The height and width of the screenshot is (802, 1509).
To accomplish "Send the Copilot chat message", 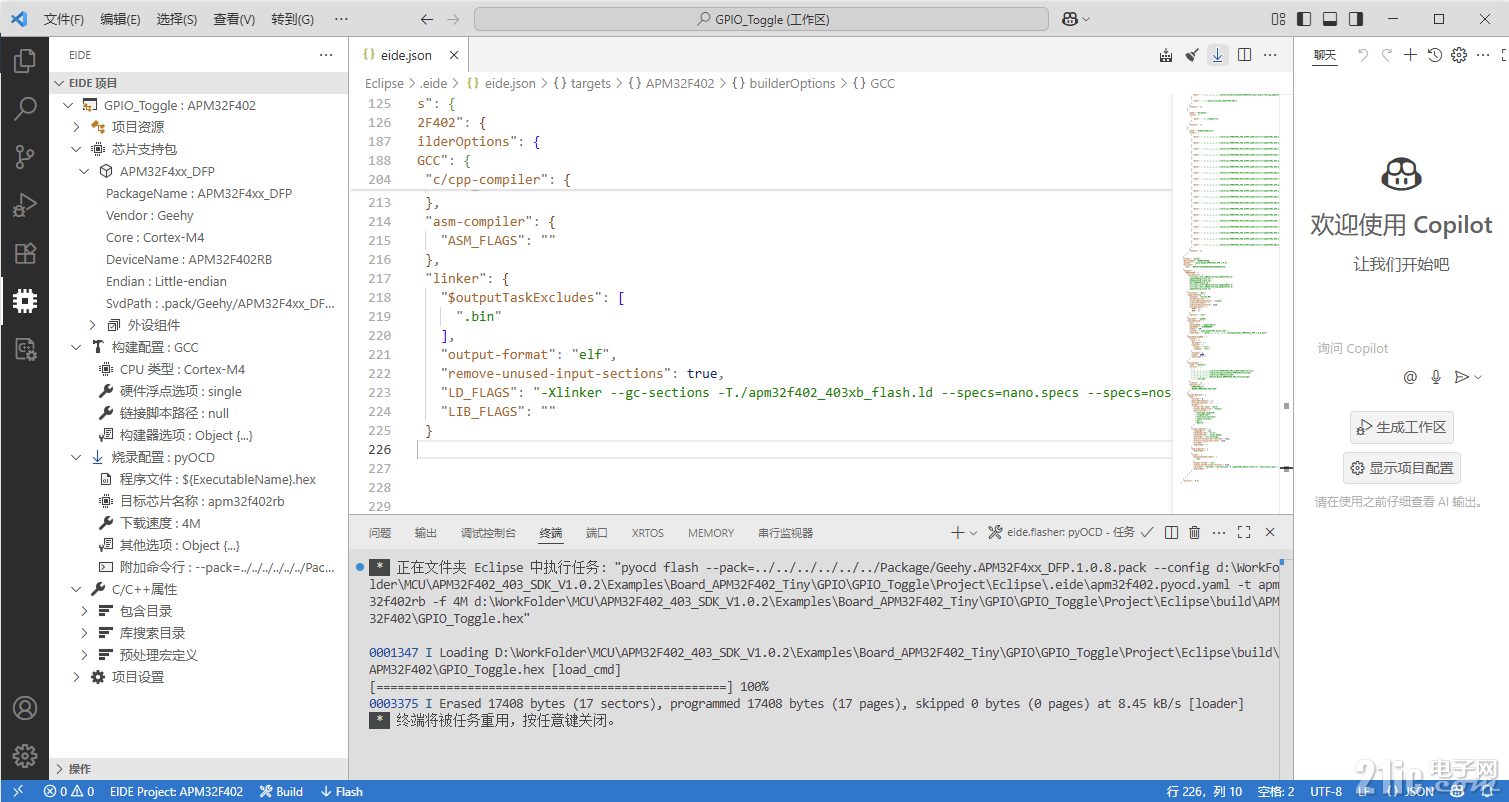I will tap(1461, 377).
